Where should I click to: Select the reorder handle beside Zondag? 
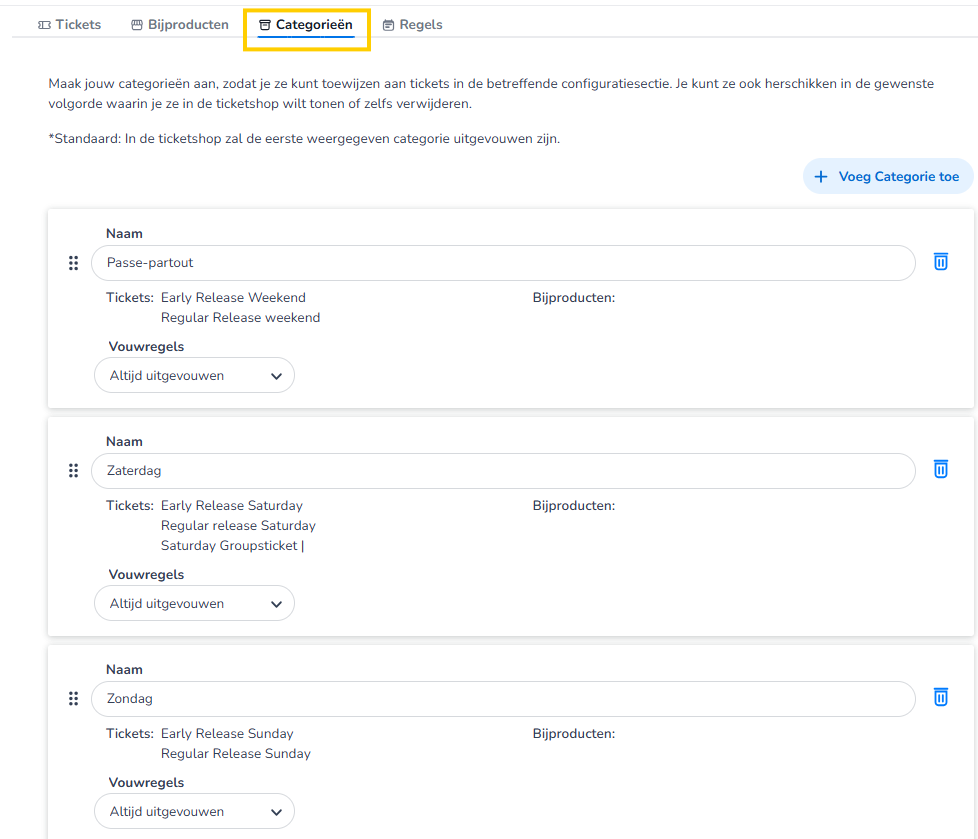click(73, 698)
